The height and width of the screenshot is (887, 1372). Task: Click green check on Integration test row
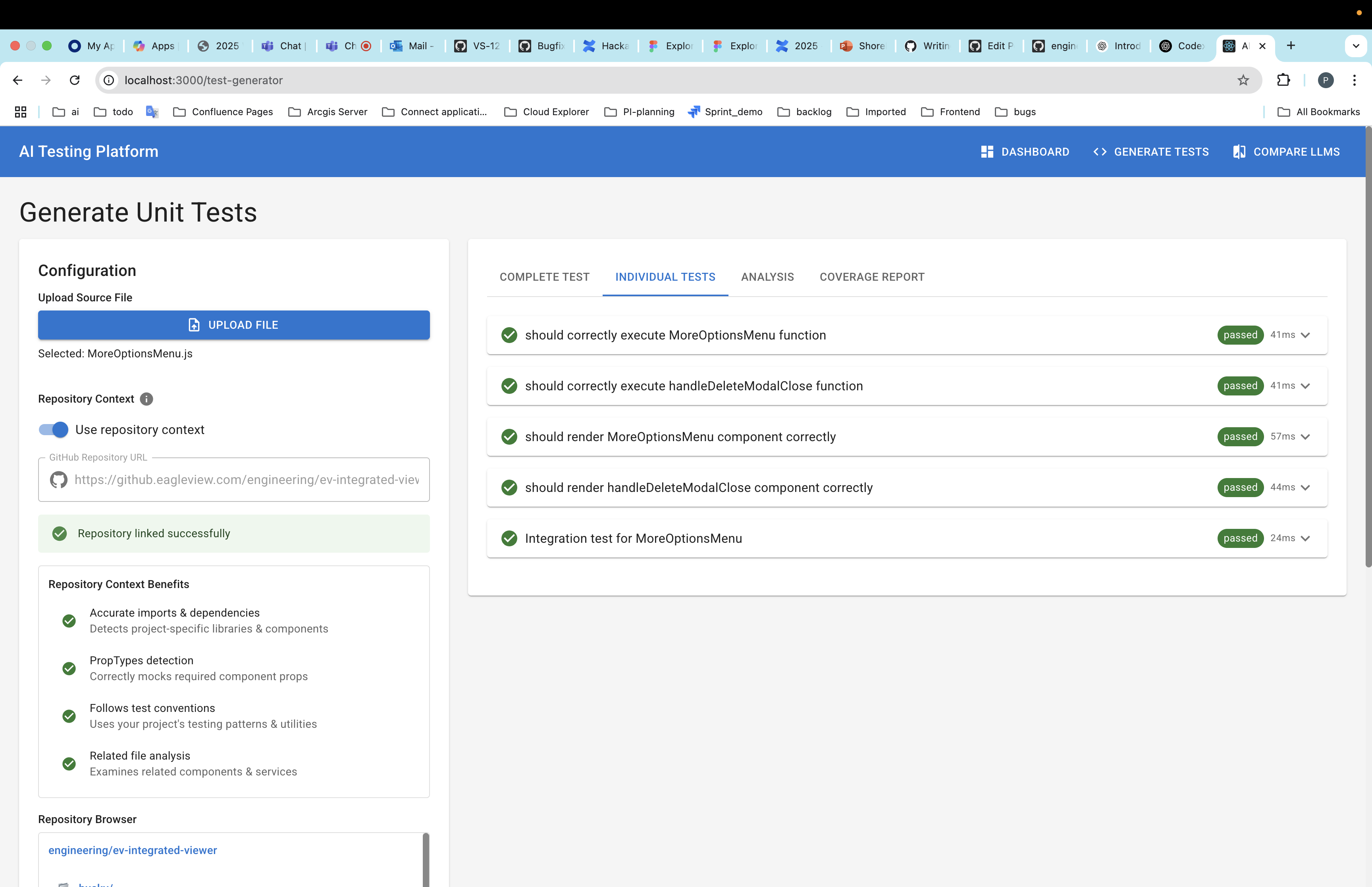tap(509, 538)
